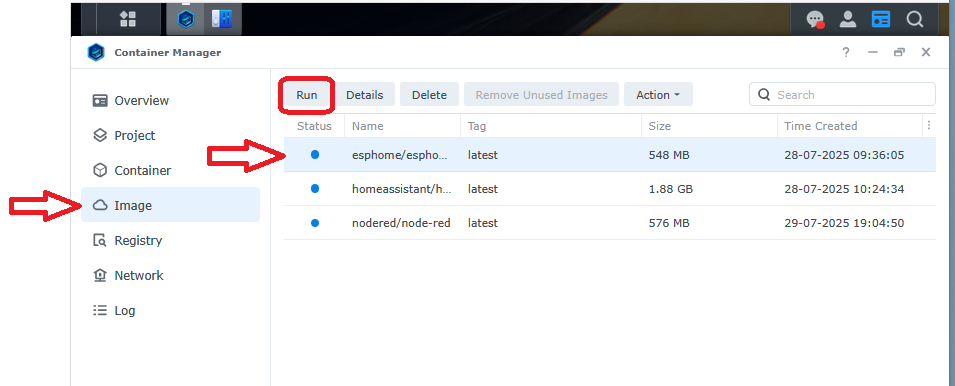Click the Container cube icon

point(100,170)
